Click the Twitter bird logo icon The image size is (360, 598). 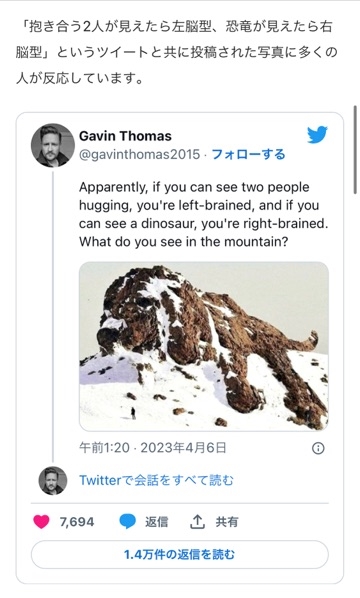click(x=317, y=134)
